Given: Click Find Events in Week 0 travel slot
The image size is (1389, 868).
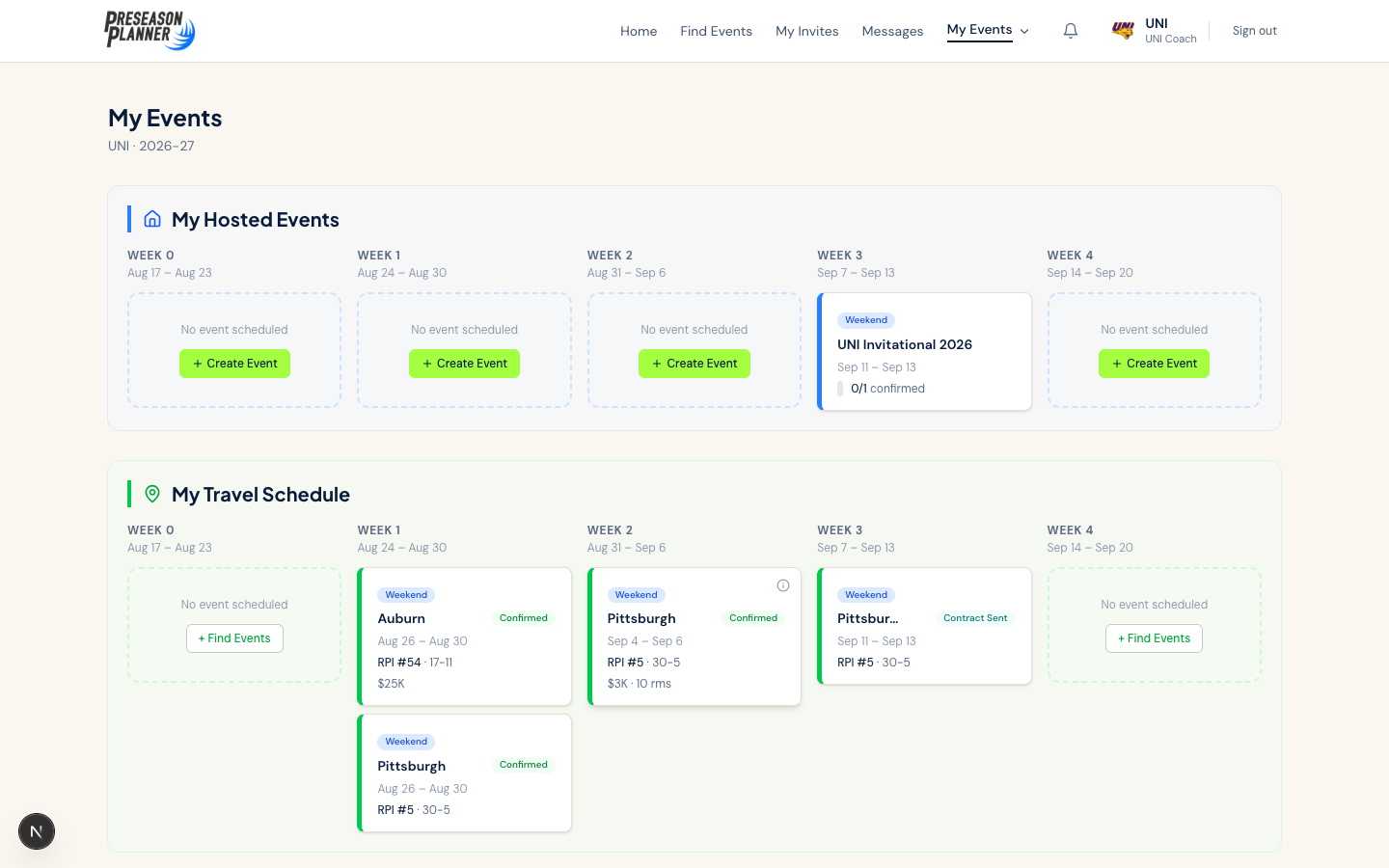Looking at the screenshot, I should [234, 638].
